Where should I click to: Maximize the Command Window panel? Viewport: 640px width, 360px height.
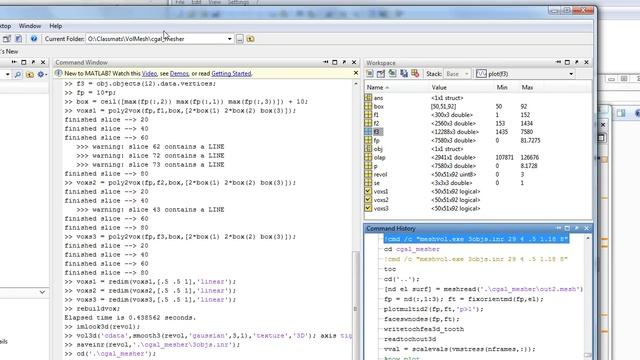point(335,62)
